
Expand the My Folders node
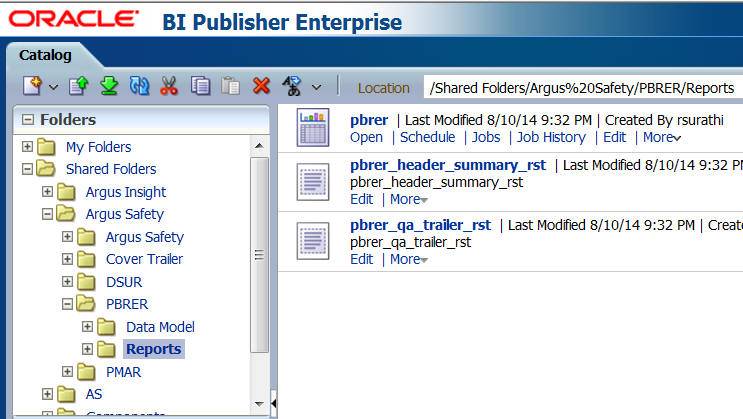pyautogui.click(x=27, y=146)
